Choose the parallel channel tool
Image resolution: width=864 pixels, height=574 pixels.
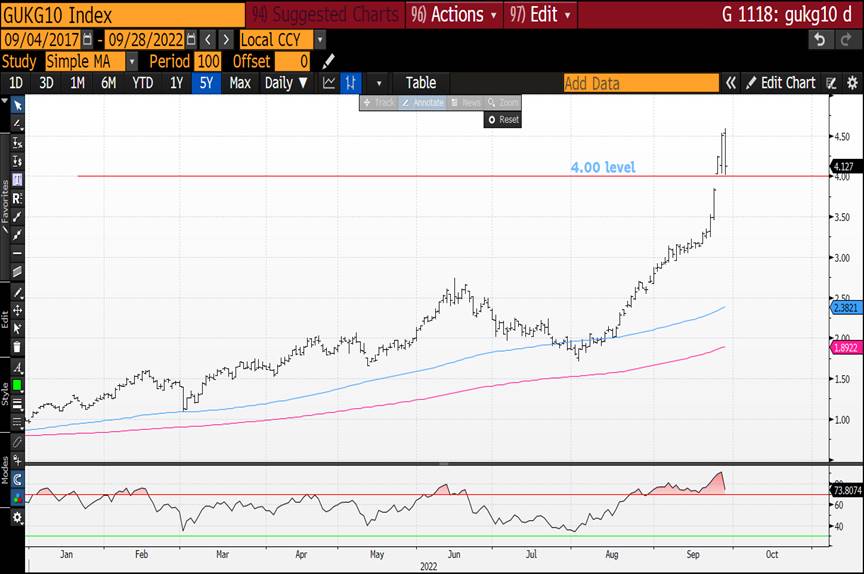point(17,272)
